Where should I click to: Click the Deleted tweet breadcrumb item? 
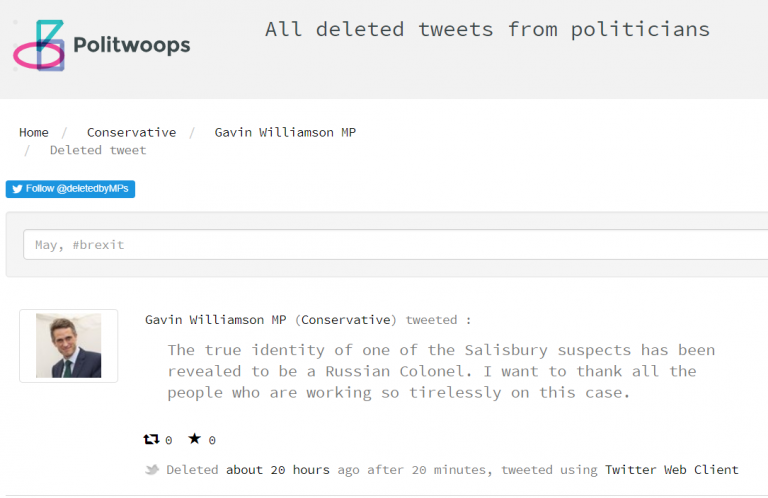(x=98, y=150)
